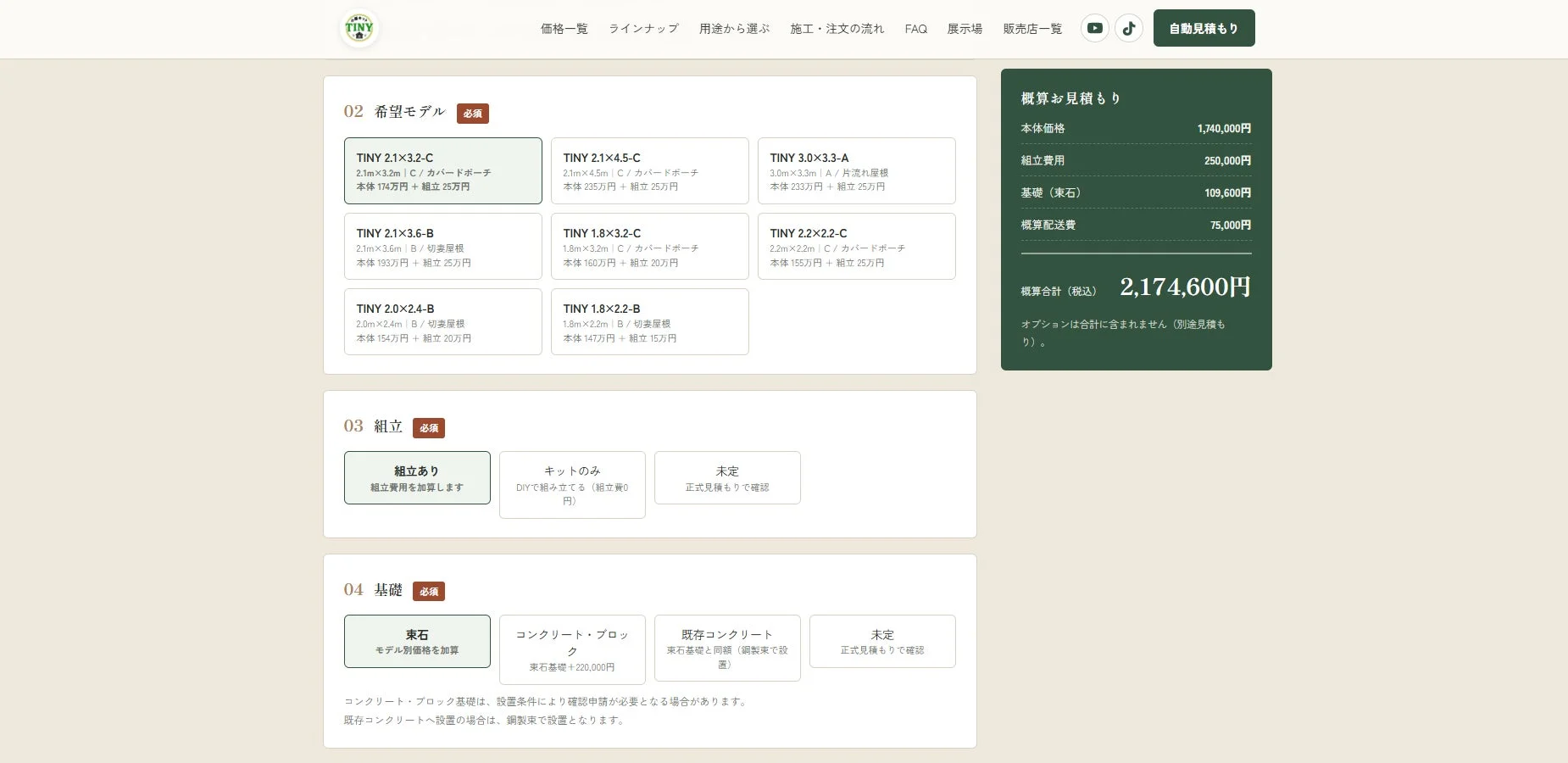This screenshot has width=1568, height=763.
Task: Click the 組立費用 250,000円 value
Action: (1227, 161)
